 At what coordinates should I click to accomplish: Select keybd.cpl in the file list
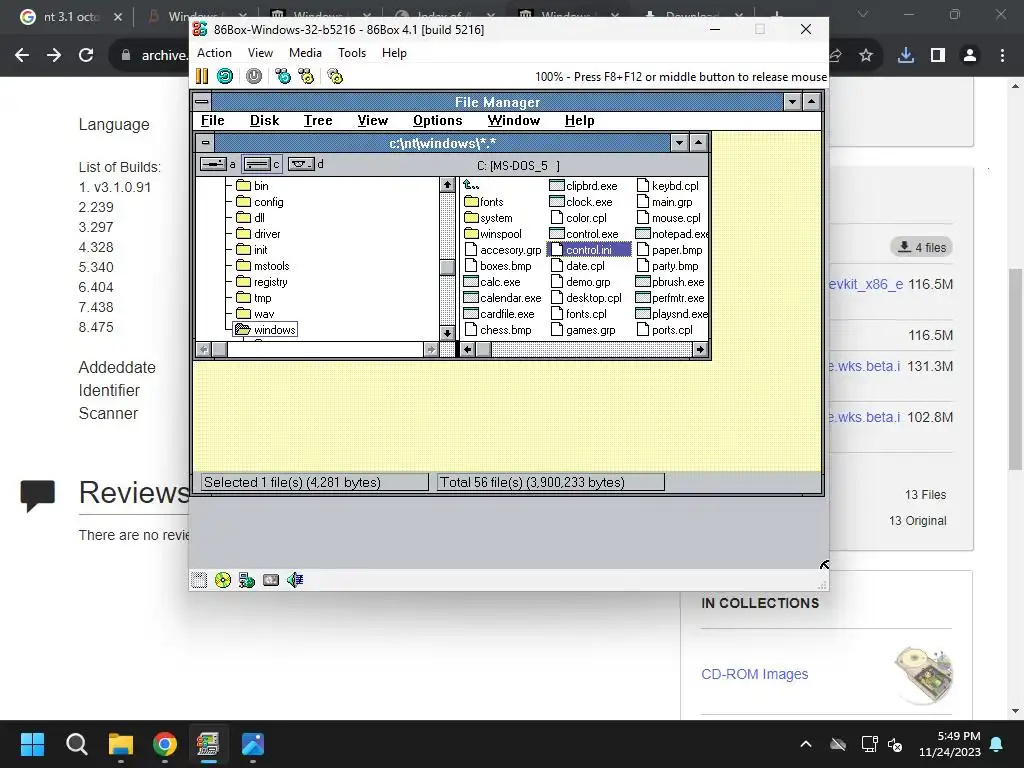[x=668, y=185]
